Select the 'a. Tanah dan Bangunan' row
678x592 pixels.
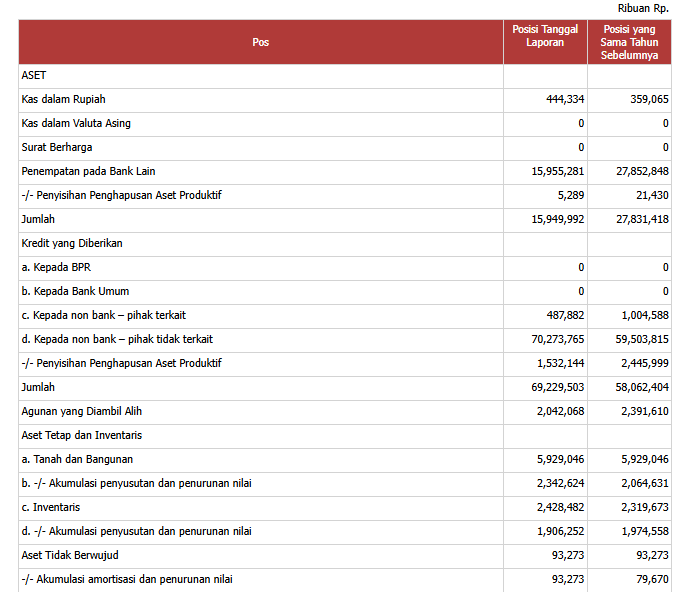[x=77, y=459]
